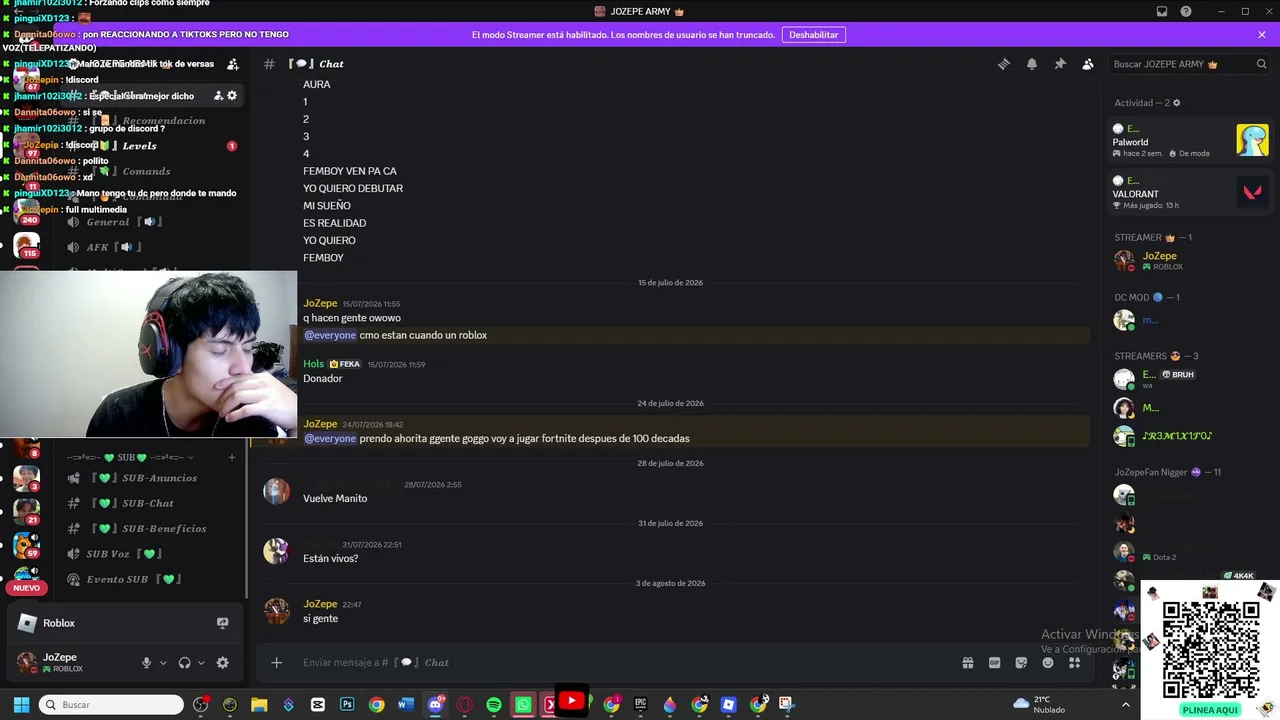Click the server with 115 notification badge
1280x720 pixels.
27,245
